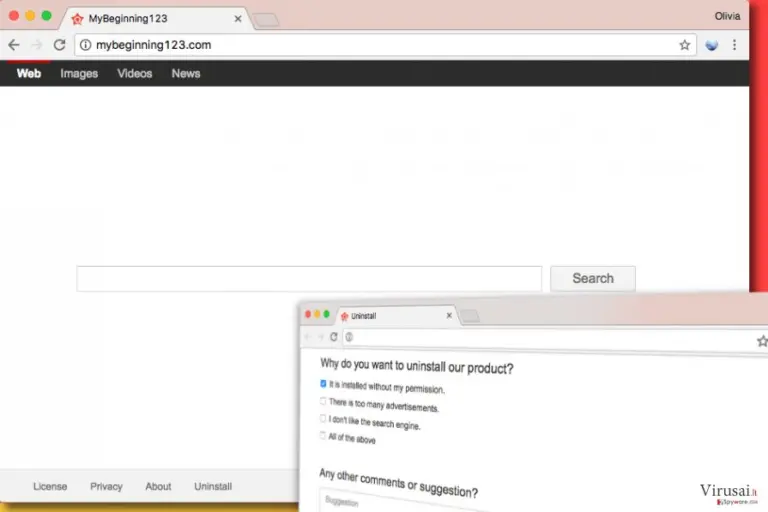Open the site info icon beside mybeginning123.com
Image resolution: width=768 pixels, height=512 pixels.
pyautogui.click(x=85, y=45)
